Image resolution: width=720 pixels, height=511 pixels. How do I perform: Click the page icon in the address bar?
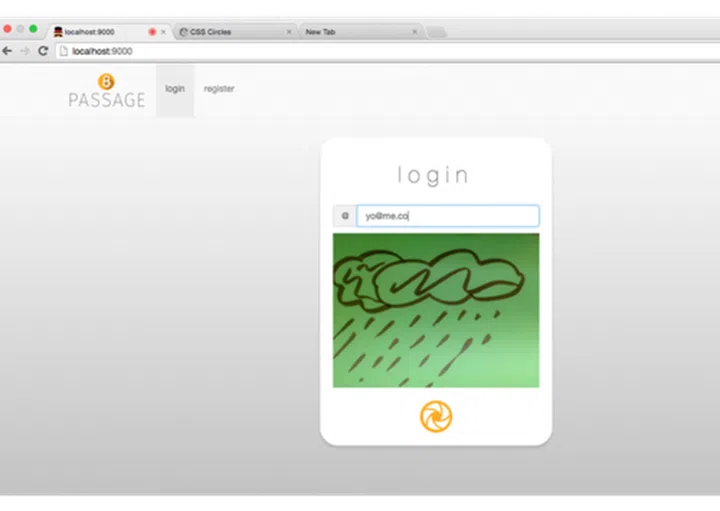(x=64, y=51)
